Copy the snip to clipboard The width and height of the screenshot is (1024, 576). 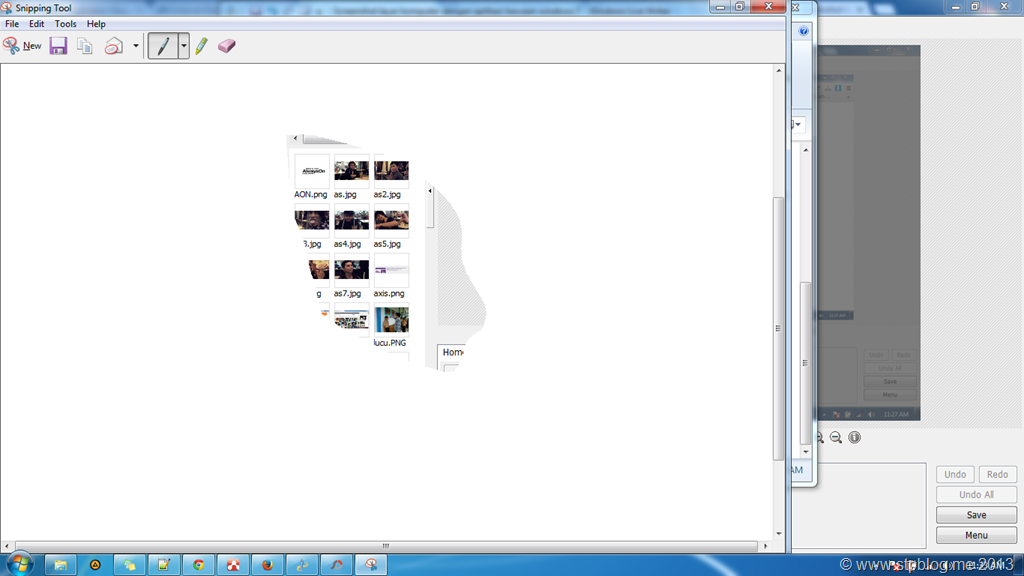(85, 46)
